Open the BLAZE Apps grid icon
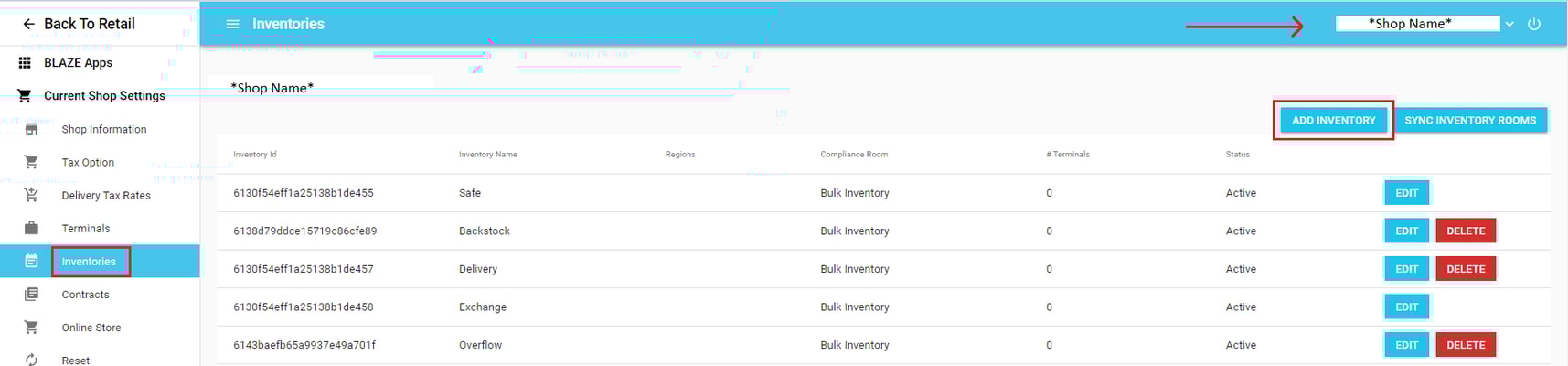Viewport: 1568px width, 366px height. click(25, 63)
